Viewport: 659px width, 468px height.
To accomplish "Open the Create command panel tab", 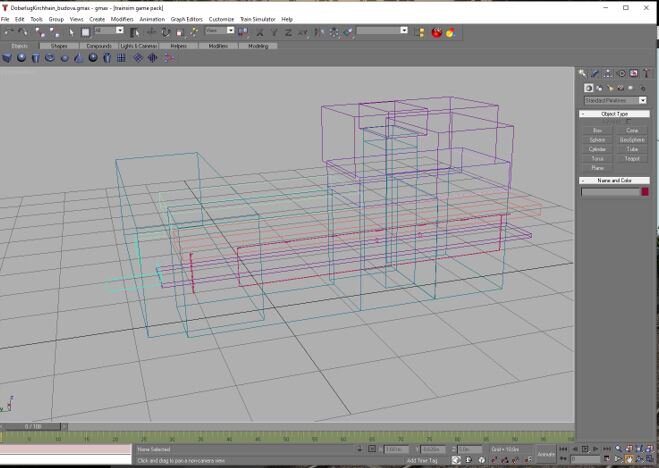I will [582, 74].
